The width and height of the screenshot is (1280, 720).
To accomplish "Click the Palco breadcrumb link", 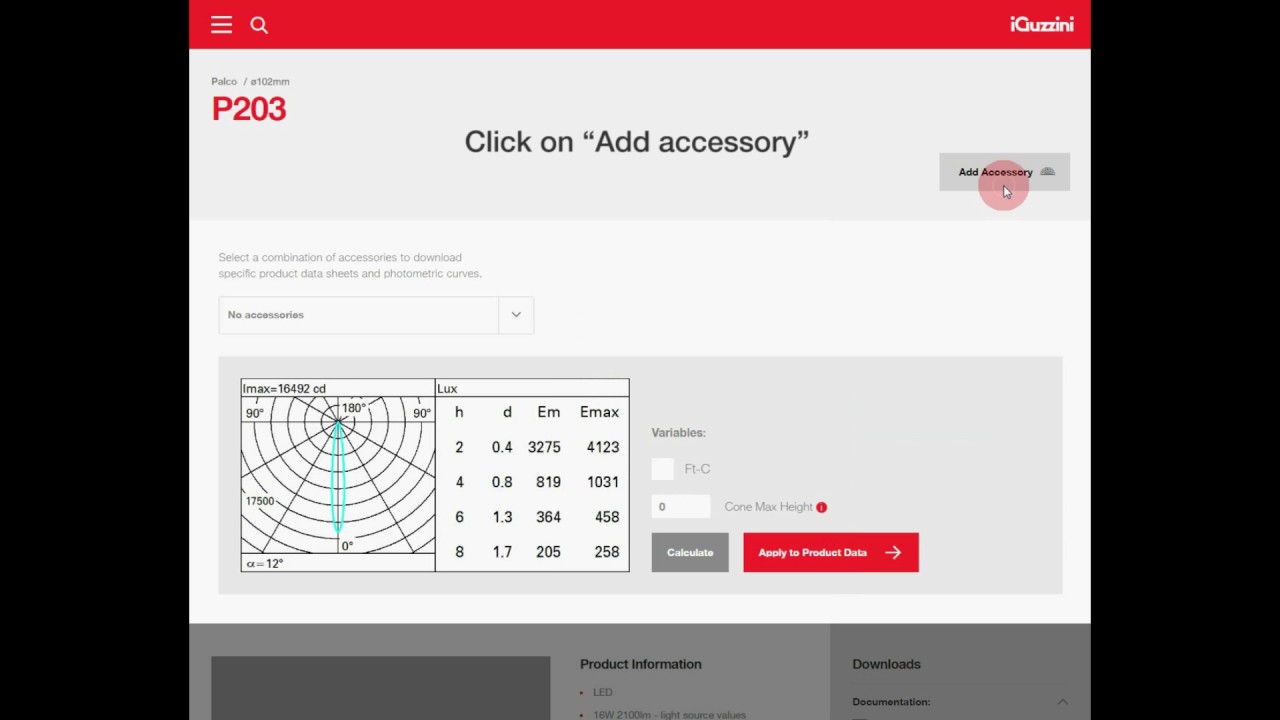I will [x=224, y=81].
